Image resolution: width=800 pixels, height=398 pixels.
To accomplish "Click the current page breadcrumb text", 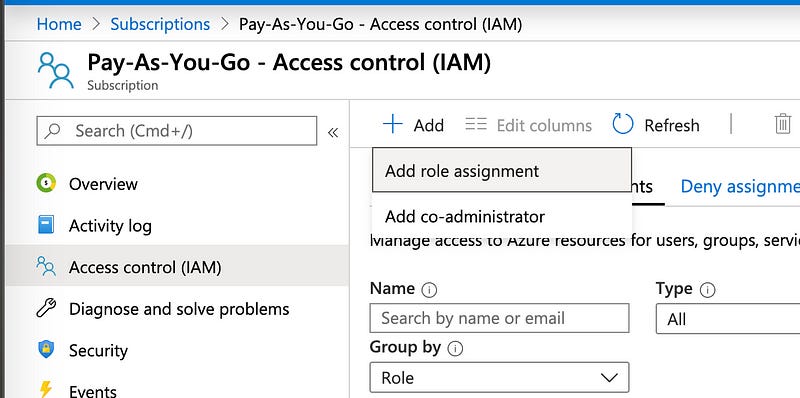I will [x=381, y=24].
